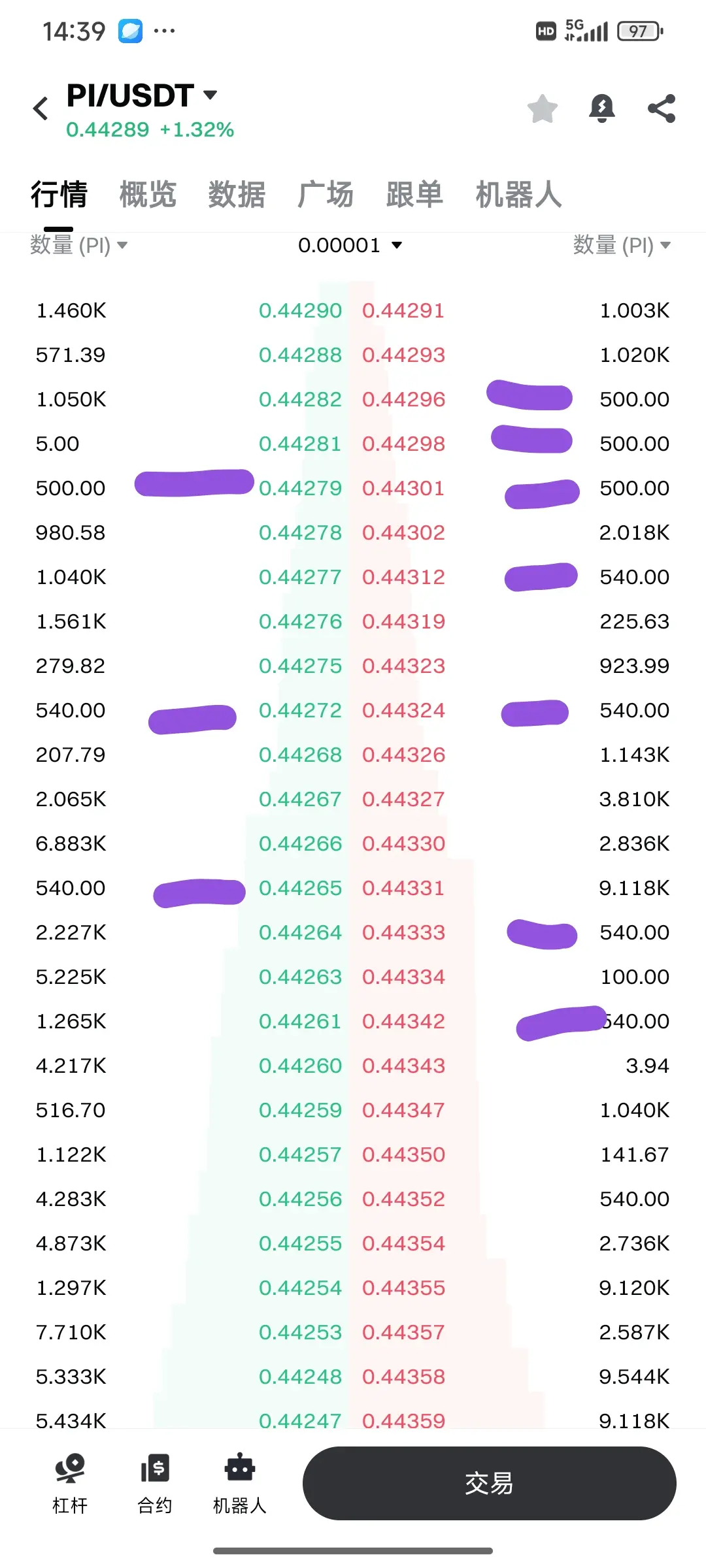The image size is (706, 1568).
Task: Open the price alert bell icon
Action: click(602, 108)
